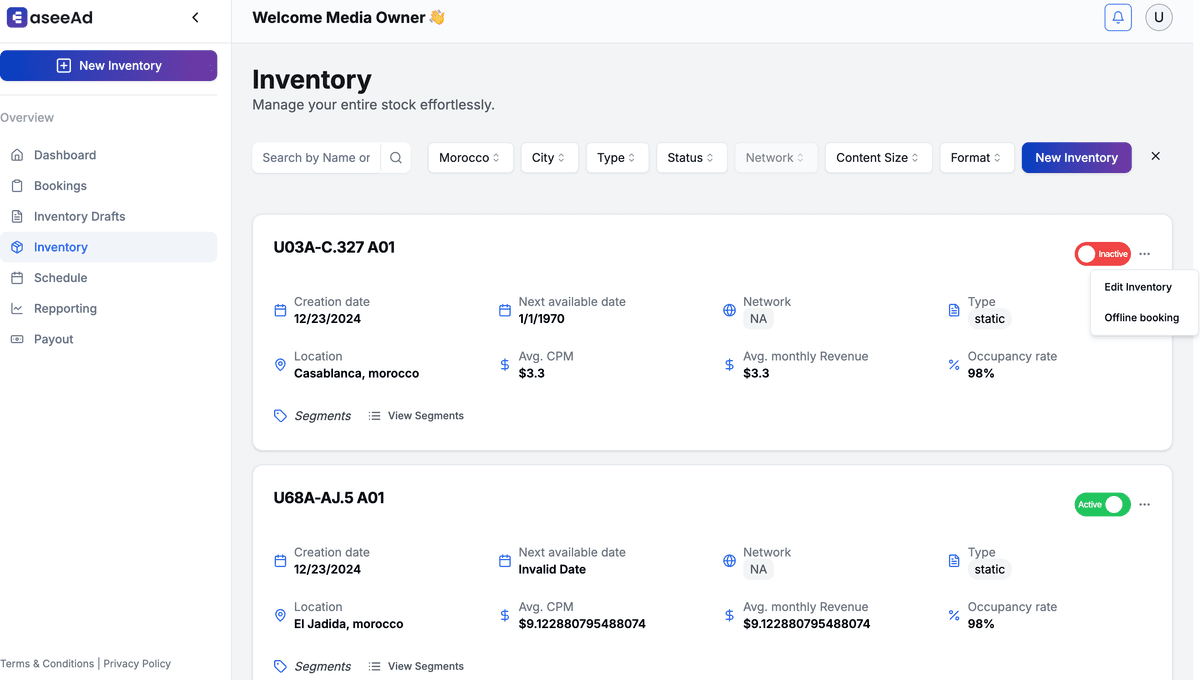Click the Inventory Drafts document icon
The height and width of the screenshot is (680, 1200).
17,216
